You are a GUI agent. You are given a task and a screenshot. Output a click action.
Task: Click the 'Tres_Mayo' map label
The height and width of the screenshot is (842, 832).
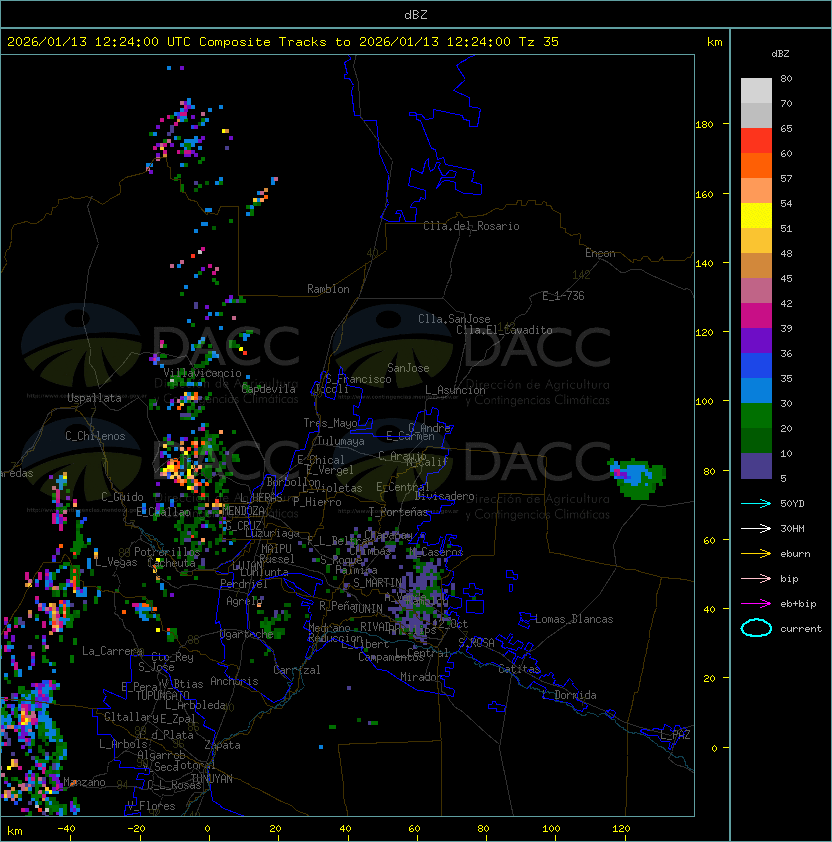point(330,423)
